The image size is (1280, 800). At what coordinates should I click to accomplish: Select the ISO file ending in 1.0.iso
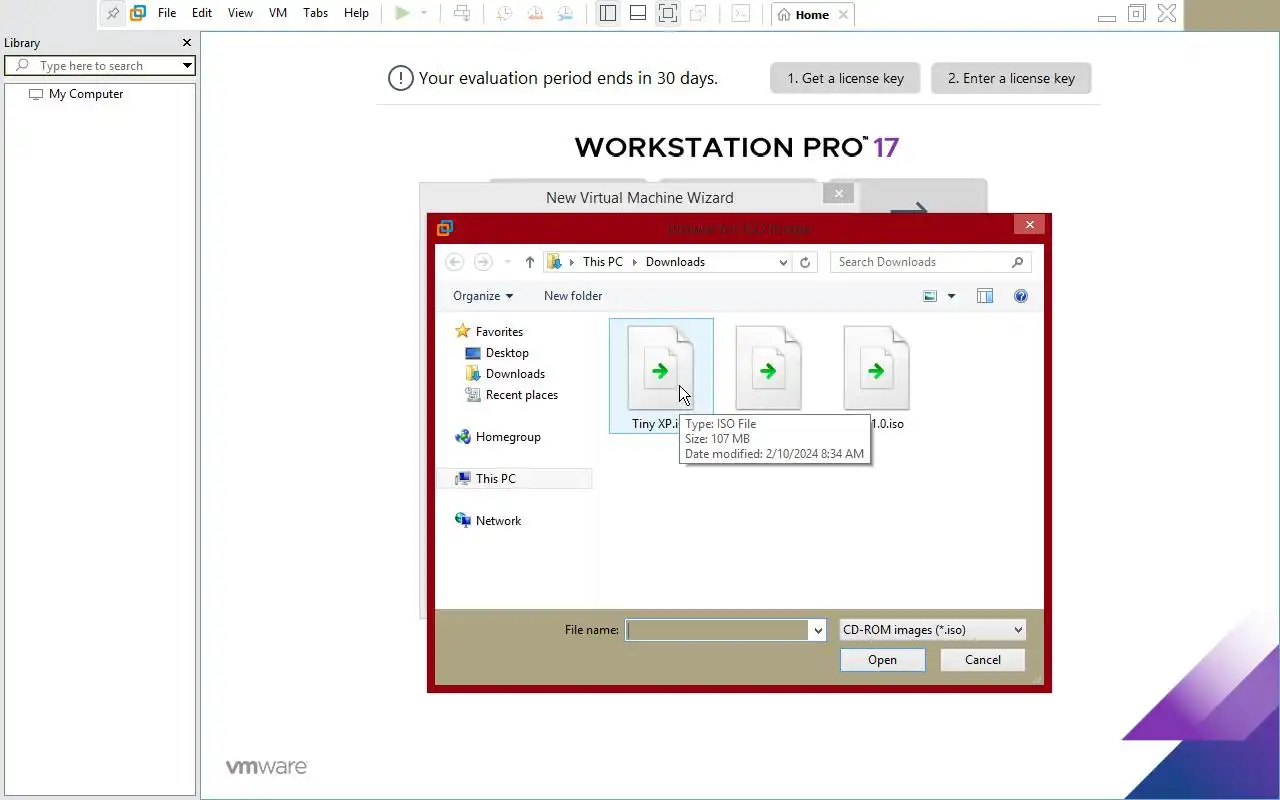pyautogui.click(x=876, y=376)
